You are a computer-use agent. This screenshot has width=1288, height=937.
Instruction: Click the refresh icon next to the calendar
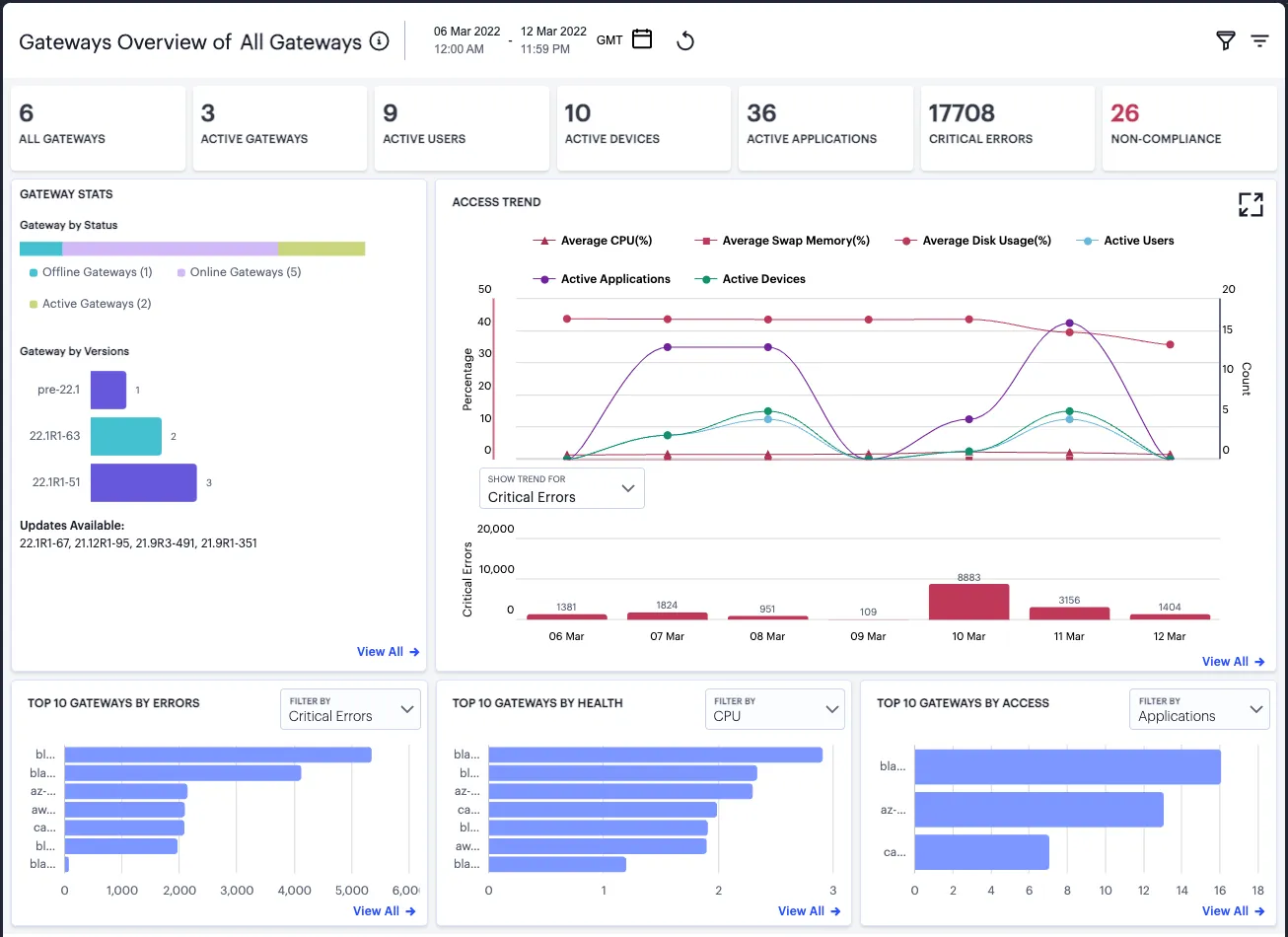[685, 40]
